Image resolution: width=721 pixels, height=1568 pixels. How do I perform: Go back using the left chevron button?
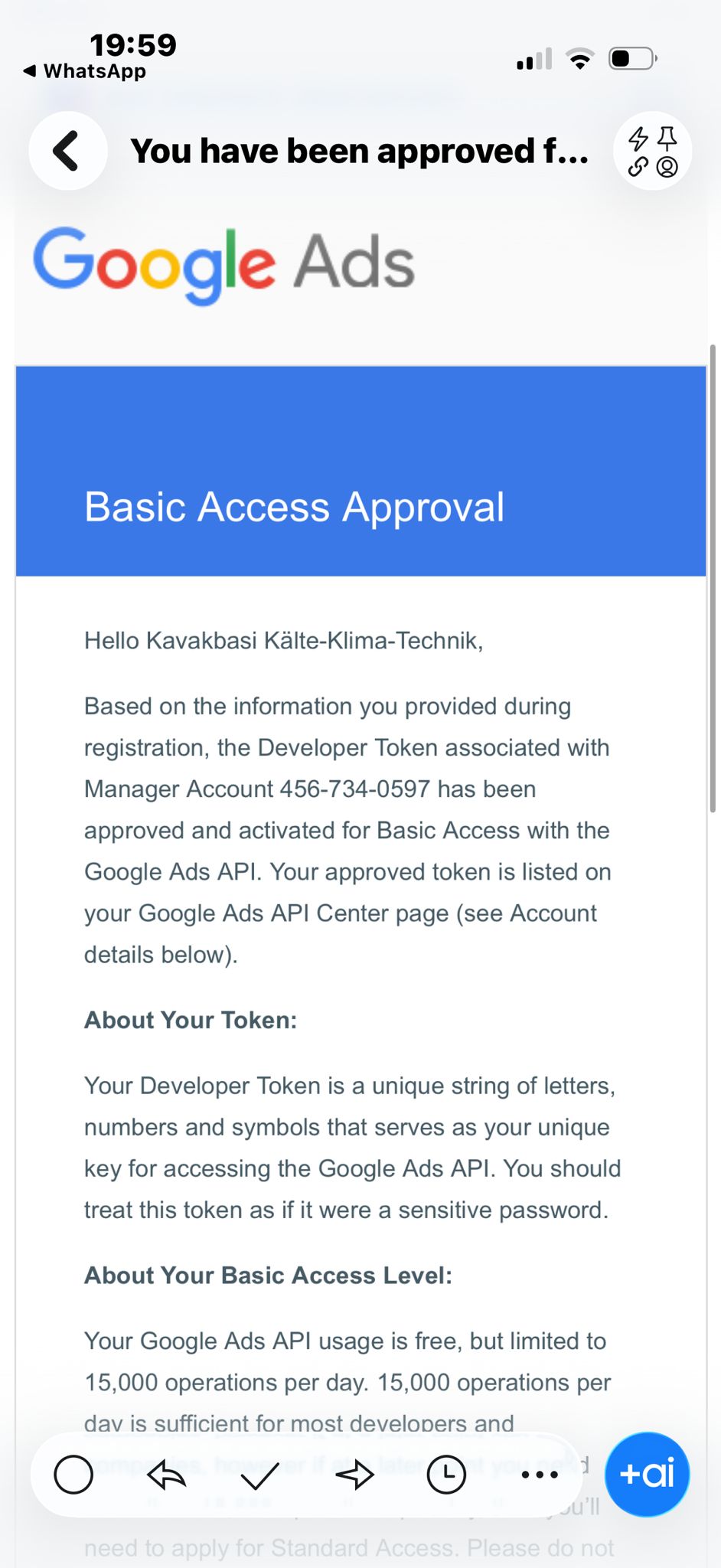(67, 151)
